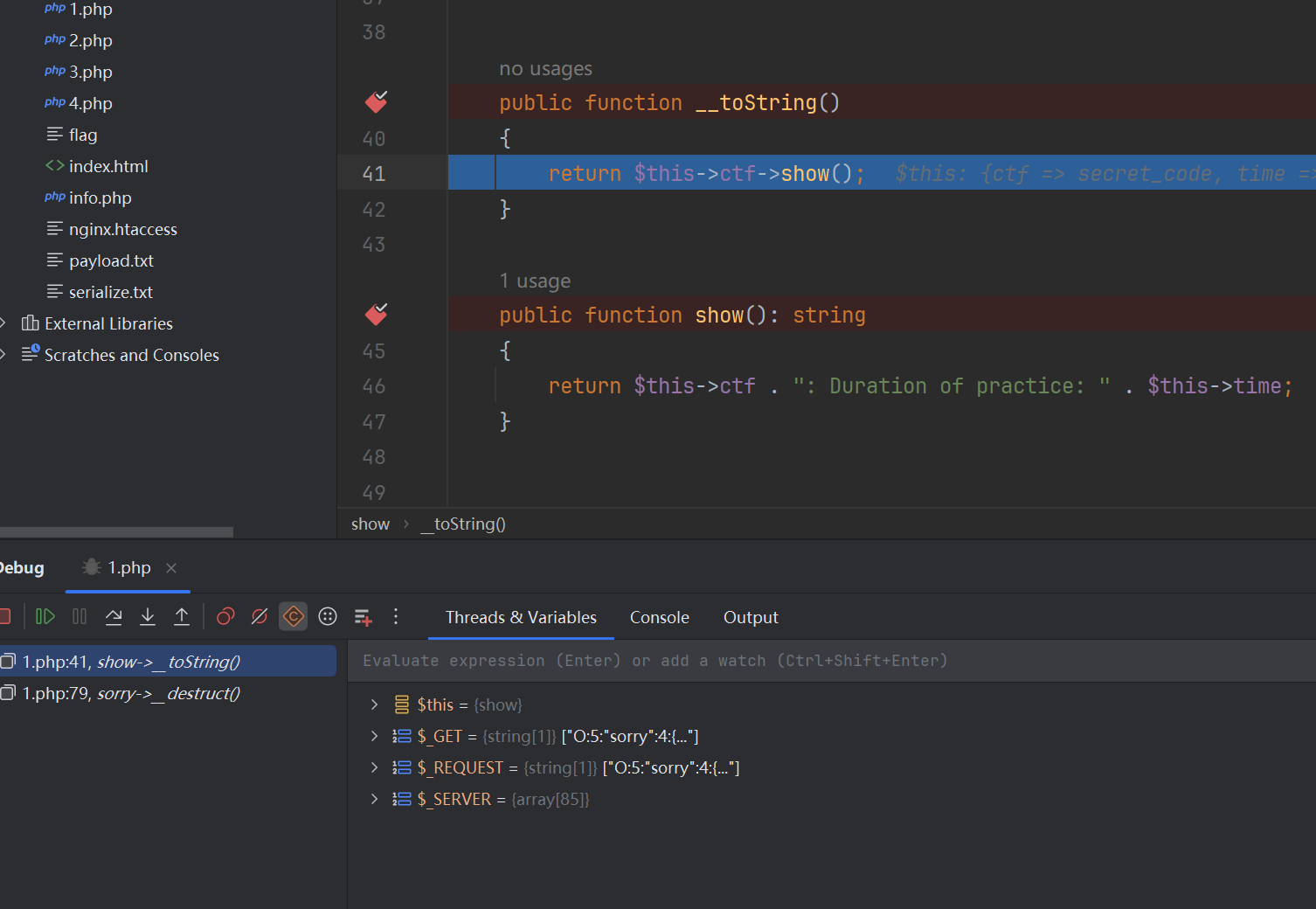Expand the $_SERVER variable array

374,799
